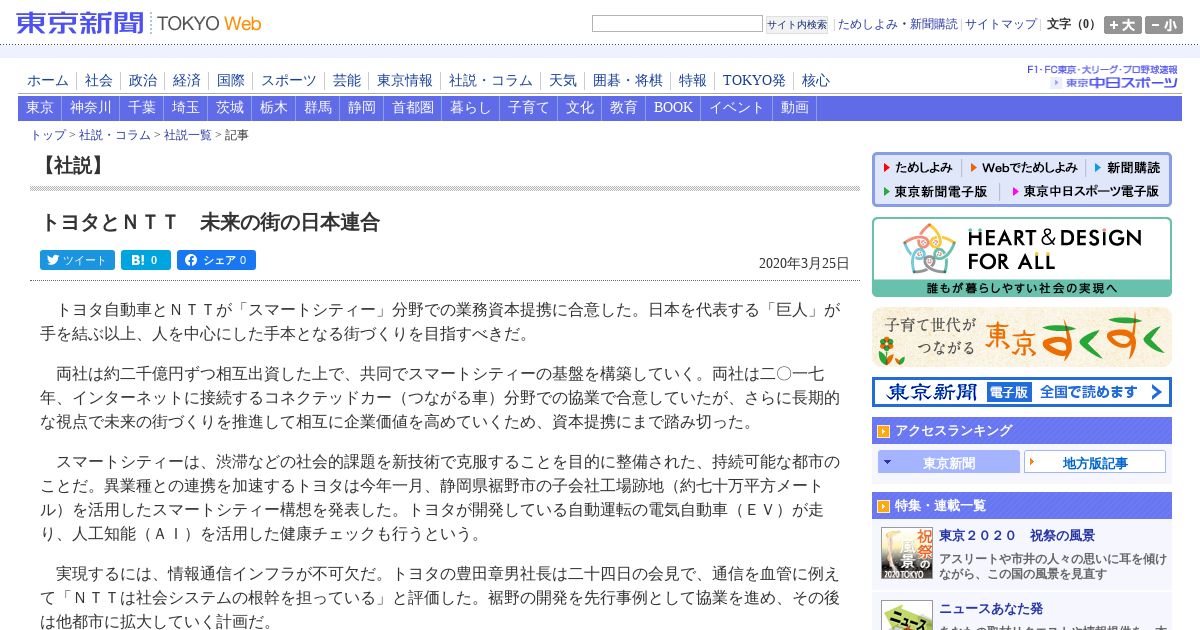Open スポーツ section
Screen dimensions: 1200x630
289,80
